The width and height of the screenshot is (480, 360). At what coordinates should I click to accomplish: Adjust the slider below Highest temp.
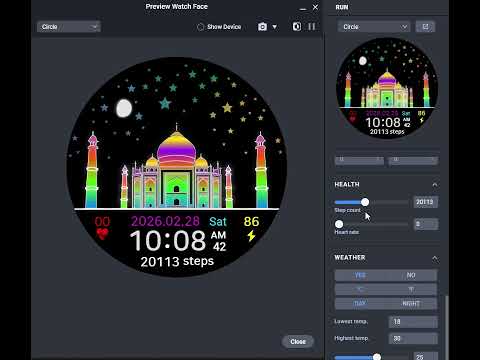tap(377, 357)
